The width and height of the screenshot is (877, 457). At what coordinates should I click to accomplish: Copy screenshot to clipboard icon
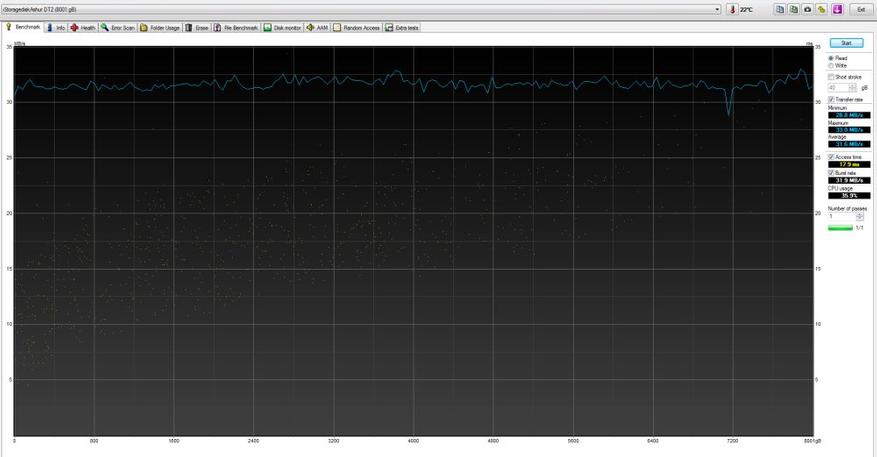(794, 10)
